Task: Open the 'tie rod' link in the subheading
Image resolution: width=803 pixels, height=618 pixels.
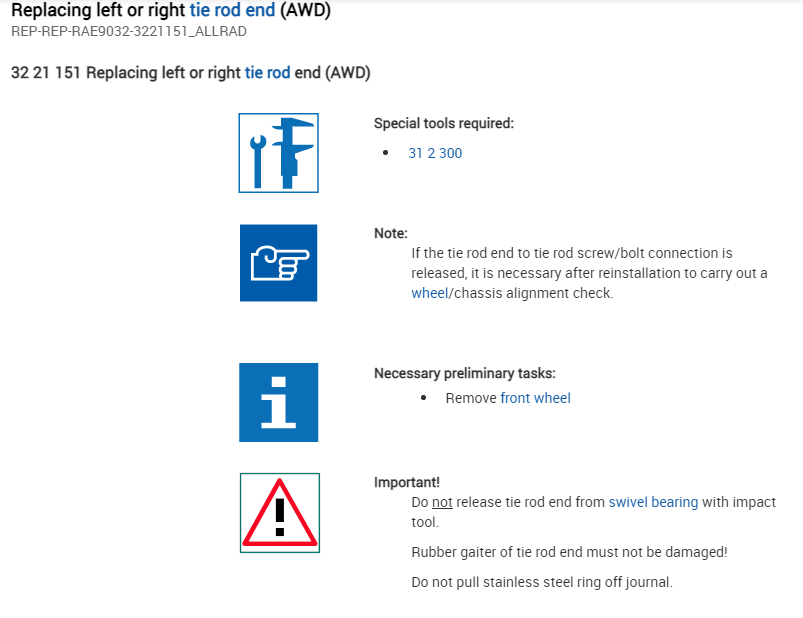Action: 267,73
